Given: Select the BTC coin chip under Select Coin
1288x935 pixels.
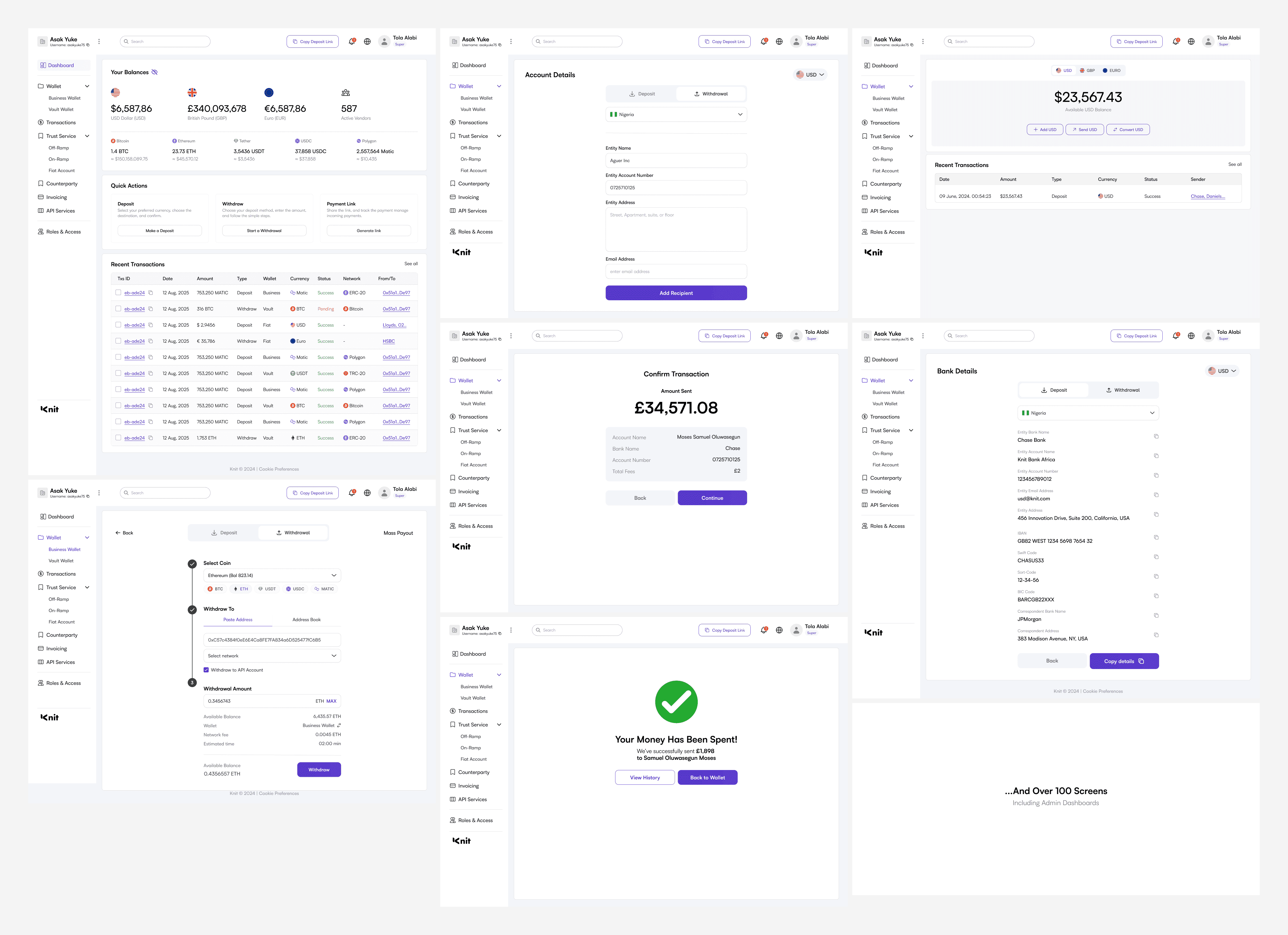Looking at the screenshot, I should point(215,589).
